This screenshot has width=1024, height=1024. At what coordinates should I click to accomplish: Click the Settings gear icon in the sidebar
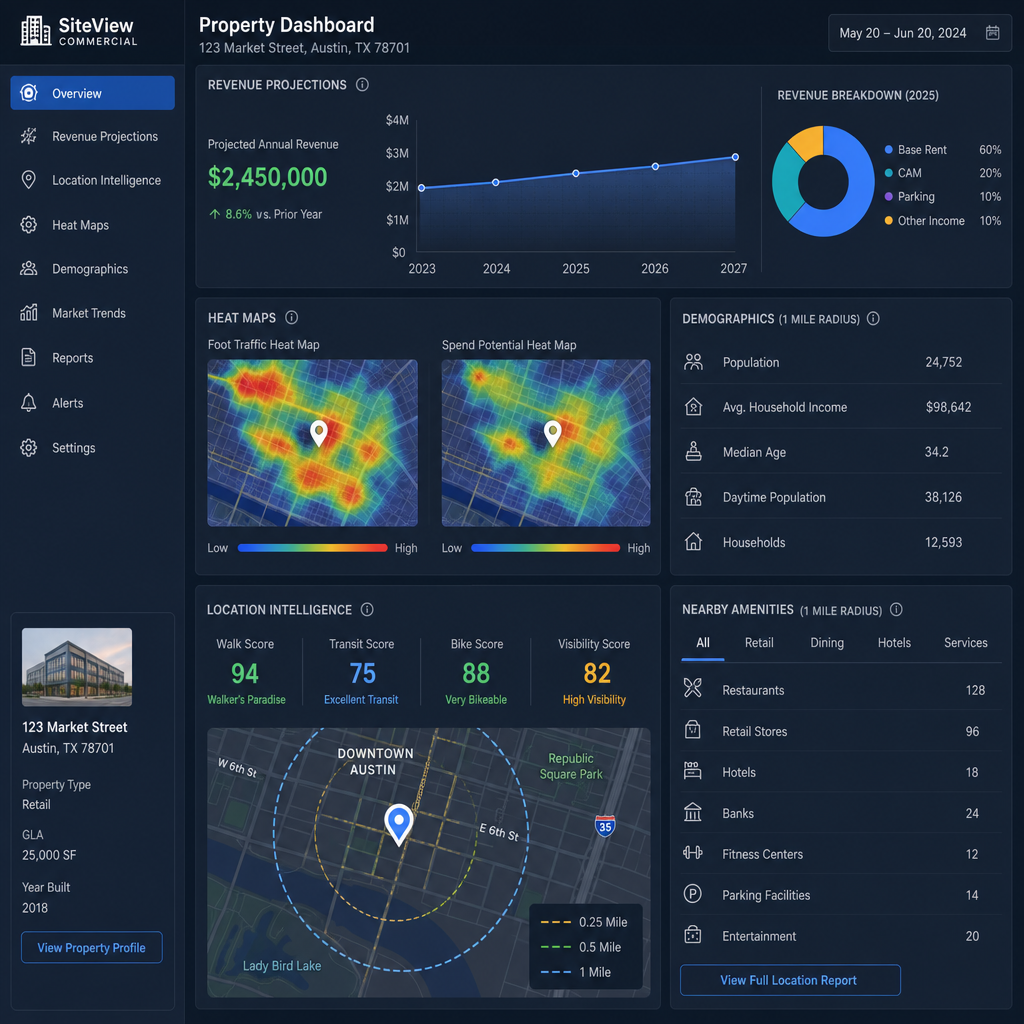[29, 447]
